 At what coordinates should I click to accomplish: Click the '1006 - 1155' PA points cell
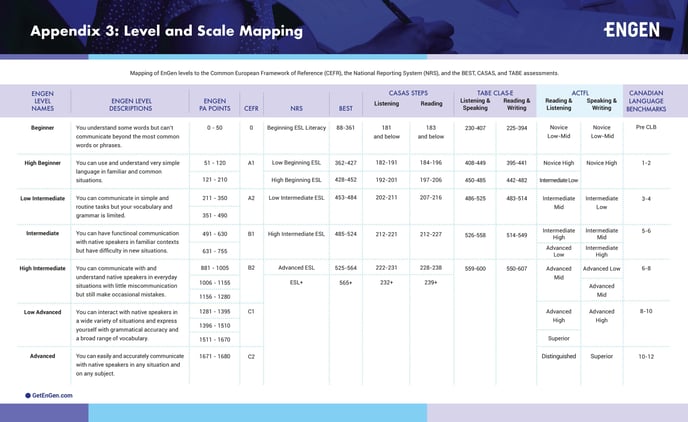pyautogui.click(x=215, y=283)
